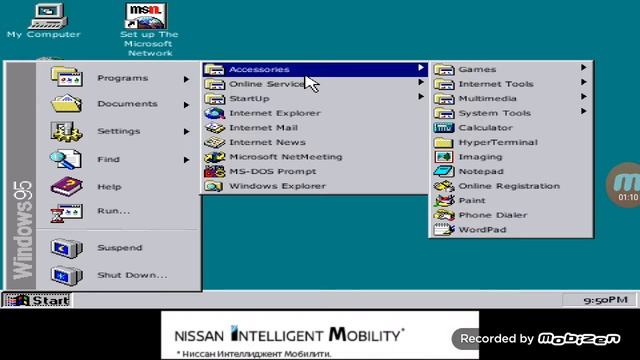Click the Calculator icon
The image size is (640, 360).
[444, 128]
